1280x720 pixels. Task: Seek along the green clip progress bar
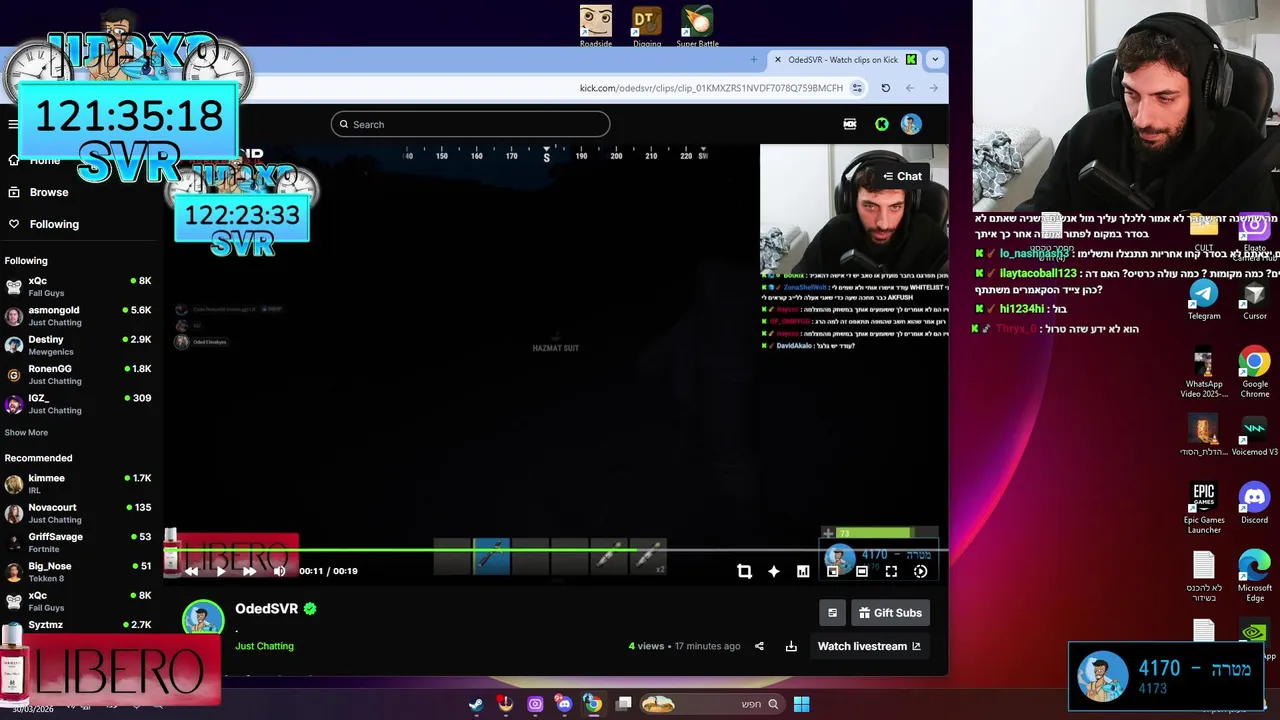556,549
